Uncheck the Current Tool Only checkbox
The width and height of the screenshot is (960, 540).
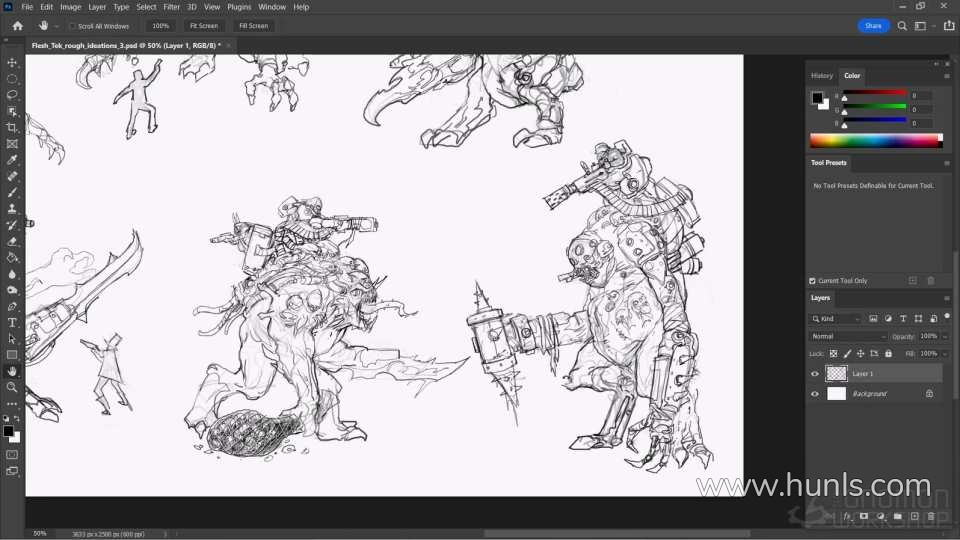pos(812,281)
